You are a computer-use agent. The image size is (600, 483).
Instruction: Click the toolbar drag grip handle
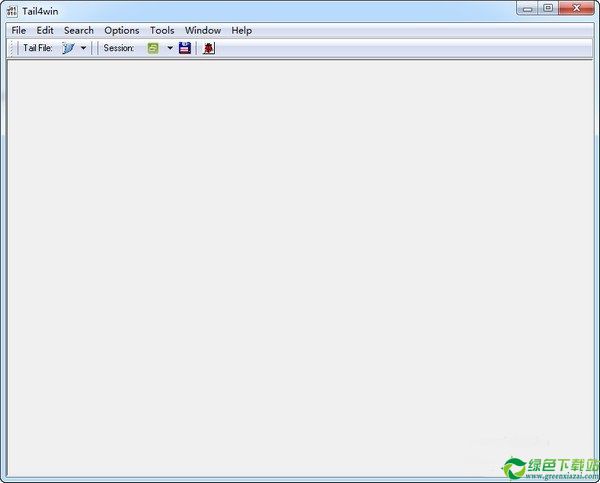point(12,48)
